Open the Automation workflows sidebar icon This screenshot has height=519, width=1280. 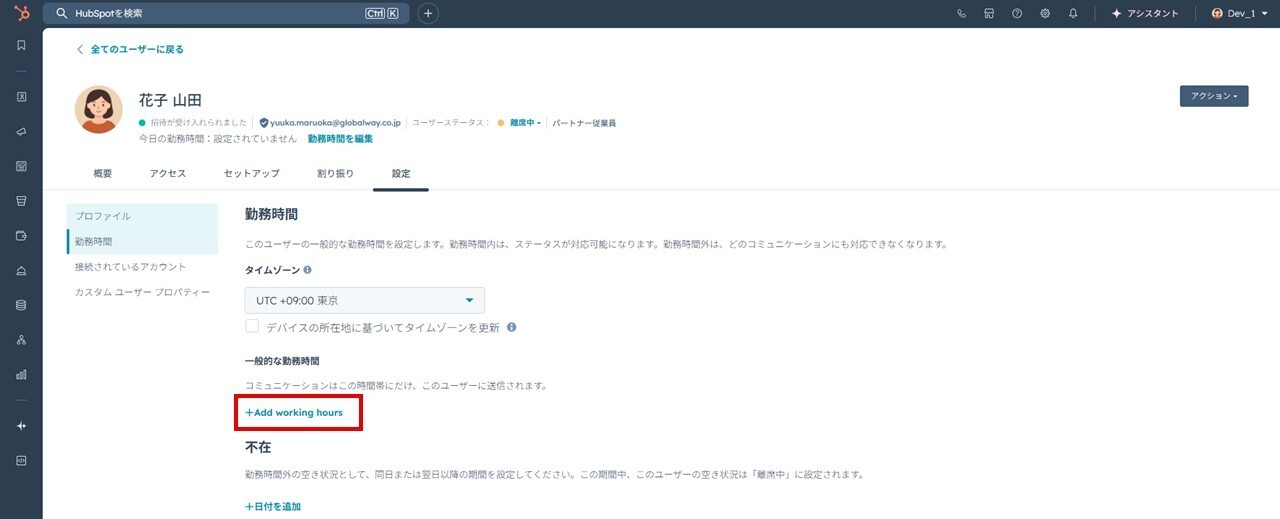point(21,340)
